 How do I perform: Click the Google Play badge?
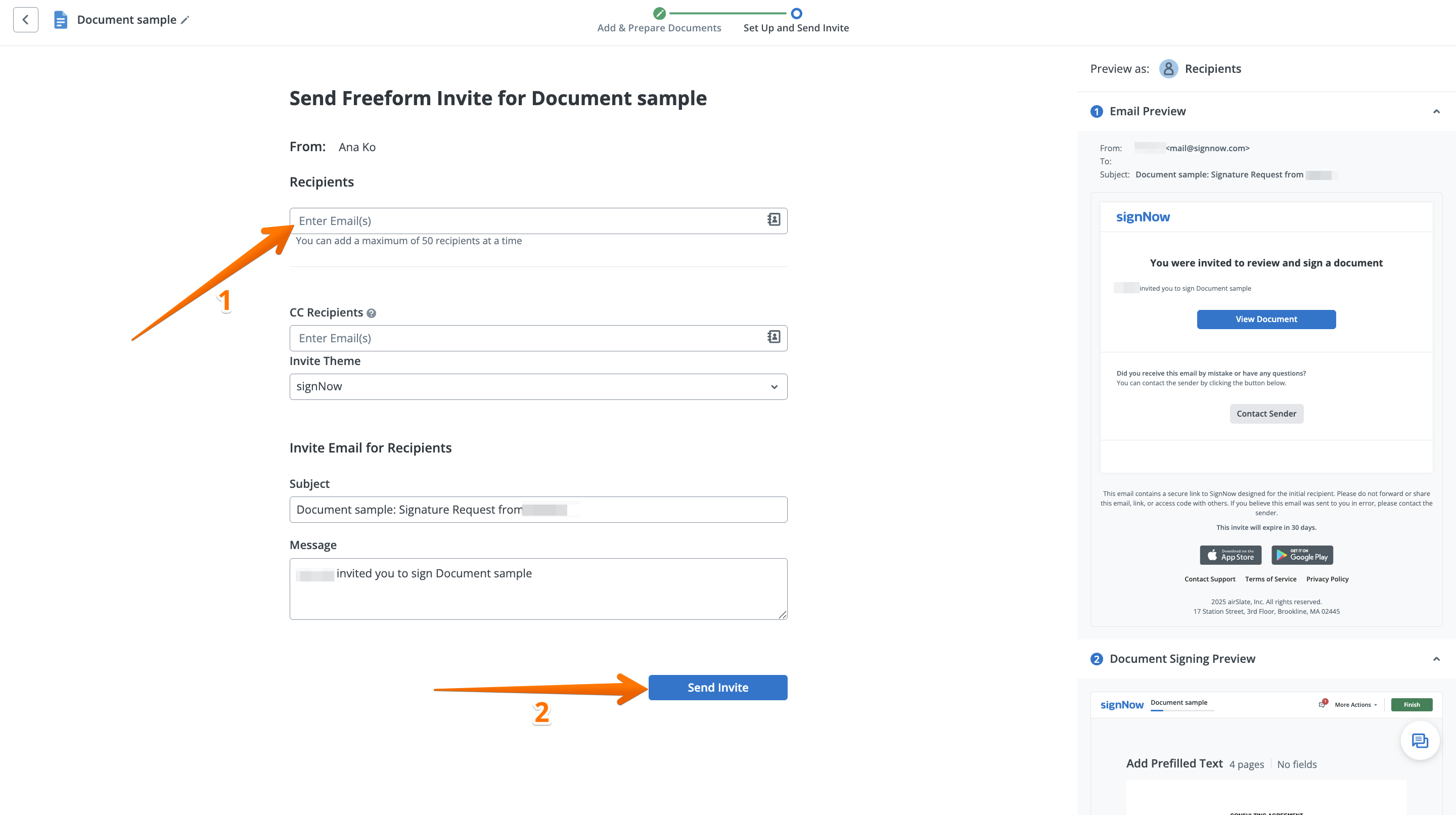[1302, 555]
